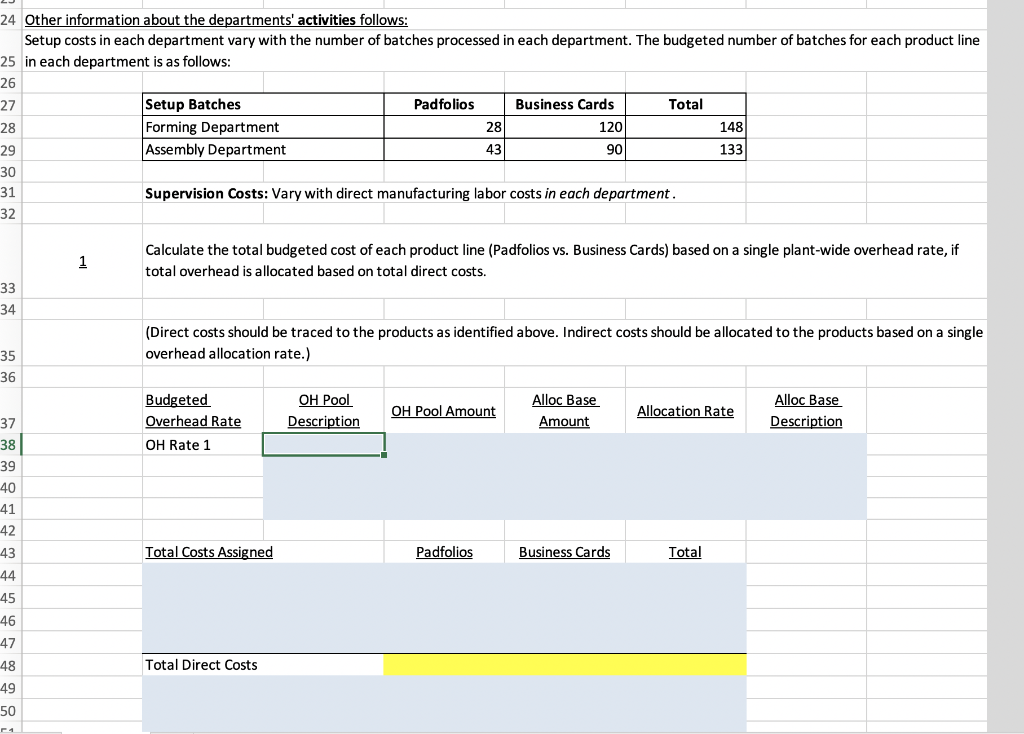The height and width of the screenshot is (734, 1024).
Task: Select the OH Pool Description header cell
Action: coord(323,410)
